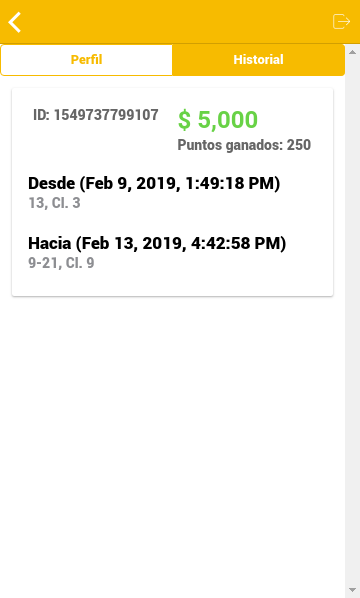Open the Historial tab
Image resolution: width=360 pixels, height=598 pixels.
259,60
